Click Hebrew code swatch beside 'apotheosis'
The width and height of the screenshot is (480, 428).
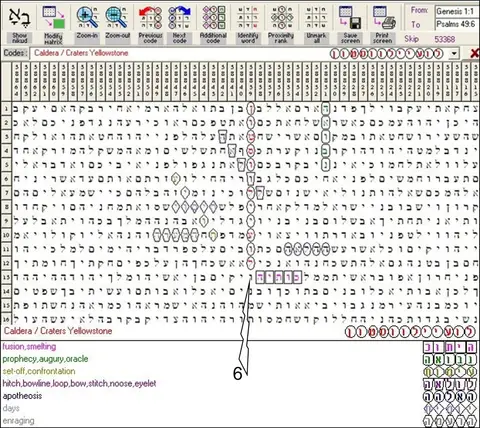tap(449, 396)
